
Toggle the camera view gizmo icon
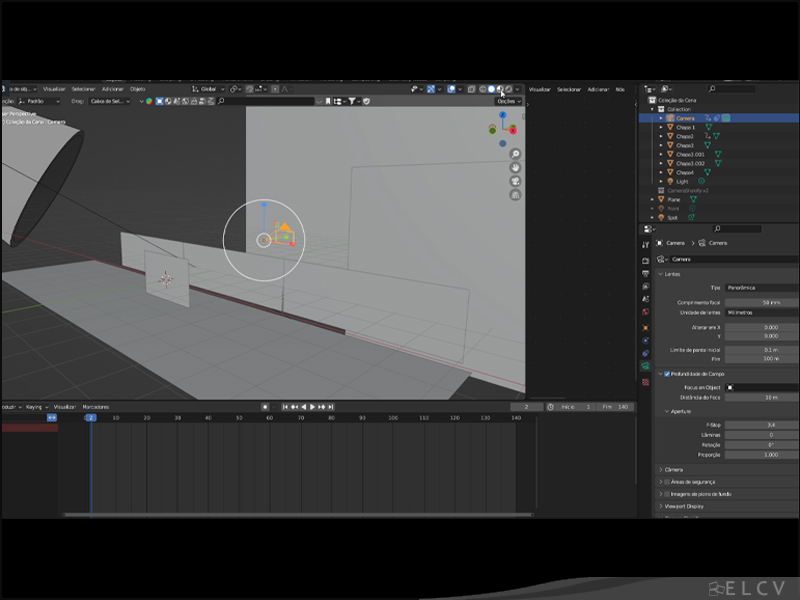[x=516, y=181]
